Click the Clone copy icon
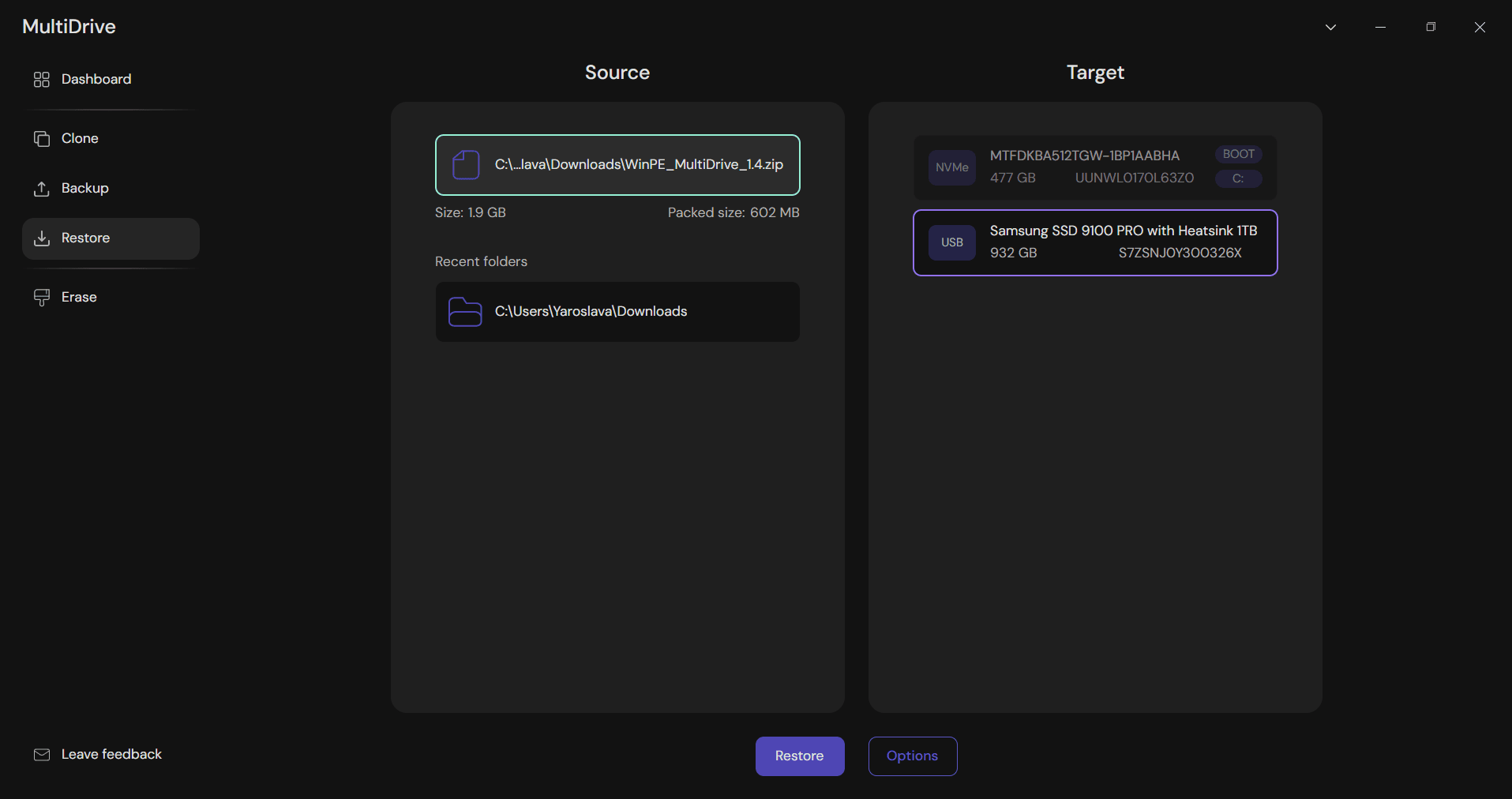Image resolution: width=1512 pixels, height=799 pixels. click(42, 139)
